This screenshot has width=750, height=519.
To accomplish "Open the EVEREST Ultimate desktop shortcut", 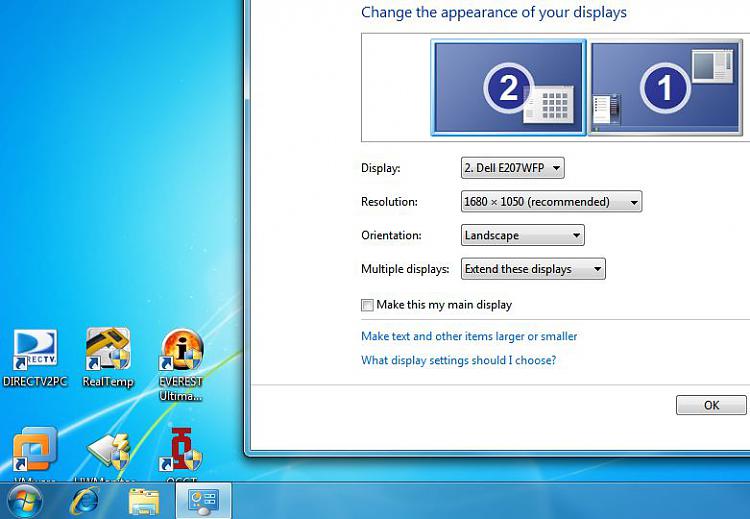I will pos(181,365).
